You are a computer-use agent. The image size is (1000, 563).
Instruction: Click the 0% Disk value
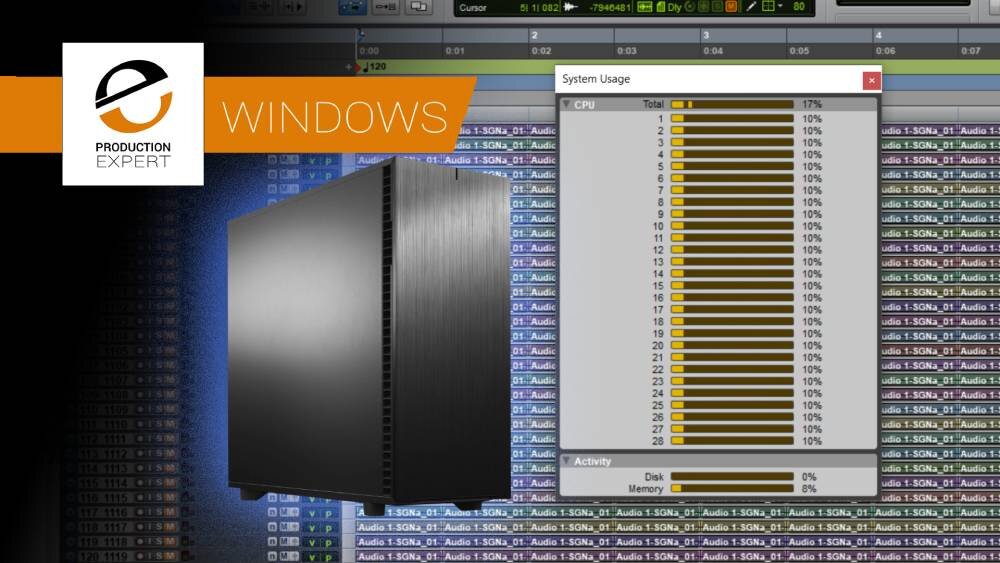click(x=809, y=476)
